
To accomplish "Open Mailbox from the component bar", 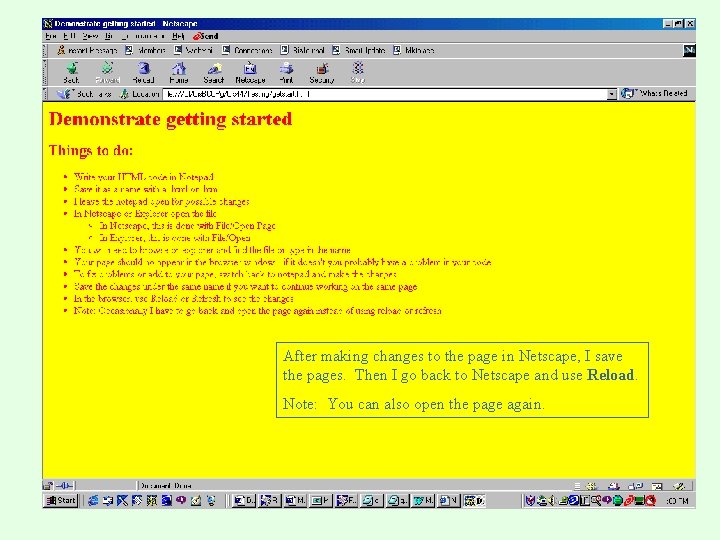I will coord(613,486).
